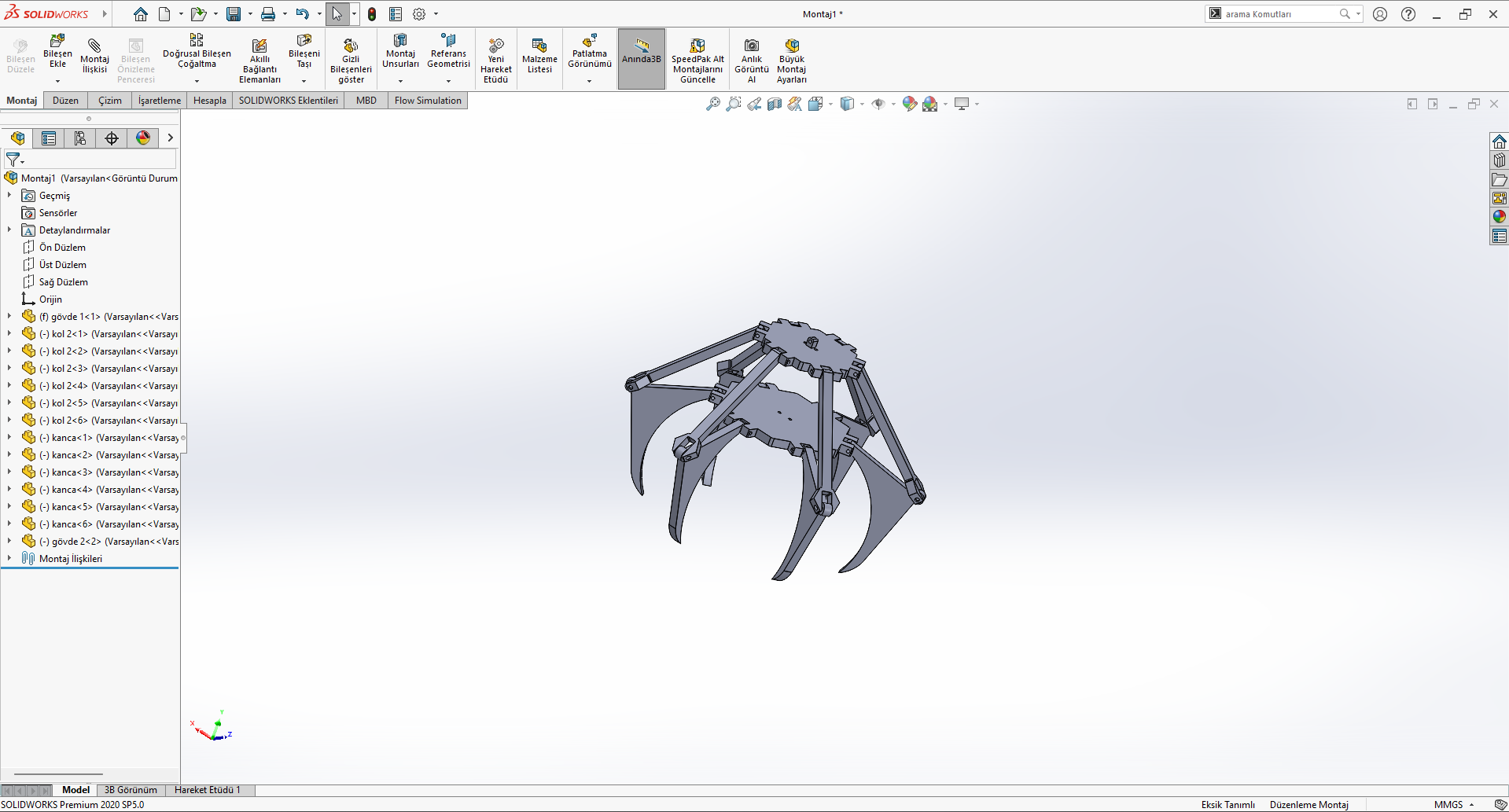Viewport: 1509px width, 812px height.
Task: Open DisplayManager color ball tab
Action: tap(143, 138)
